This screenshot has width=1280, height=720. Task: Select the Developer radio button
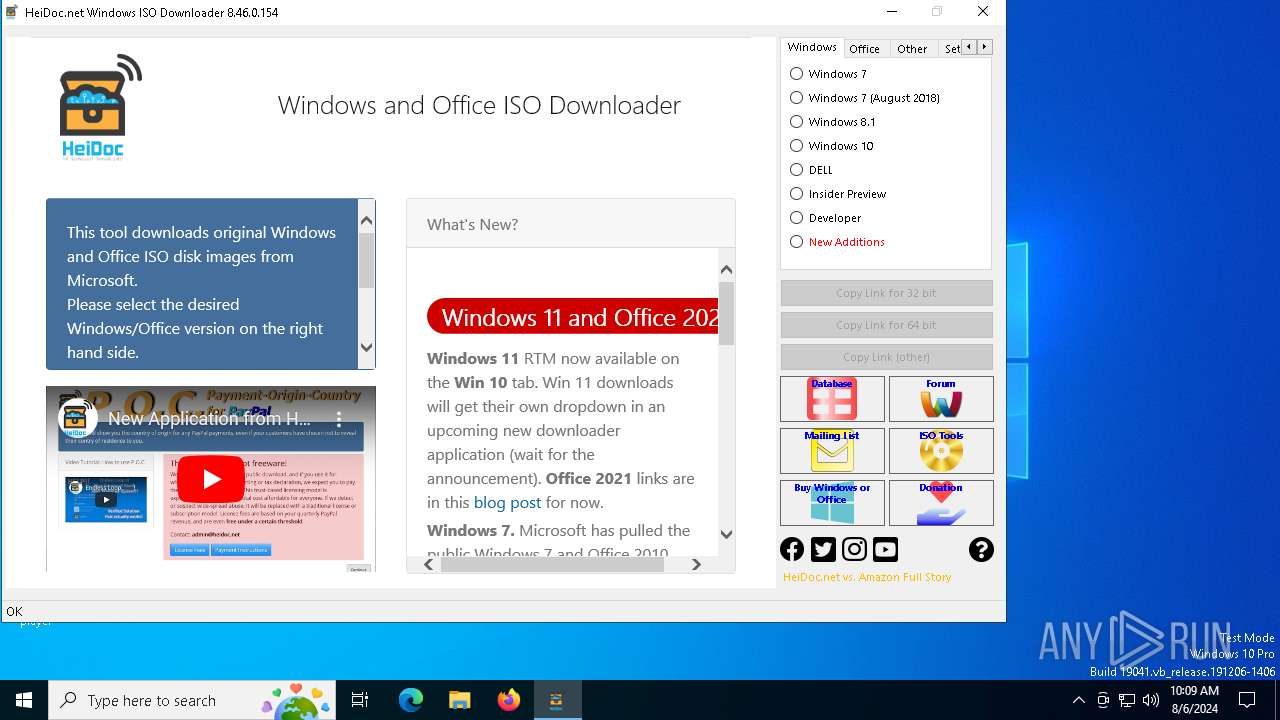click(x=796, y=217)
